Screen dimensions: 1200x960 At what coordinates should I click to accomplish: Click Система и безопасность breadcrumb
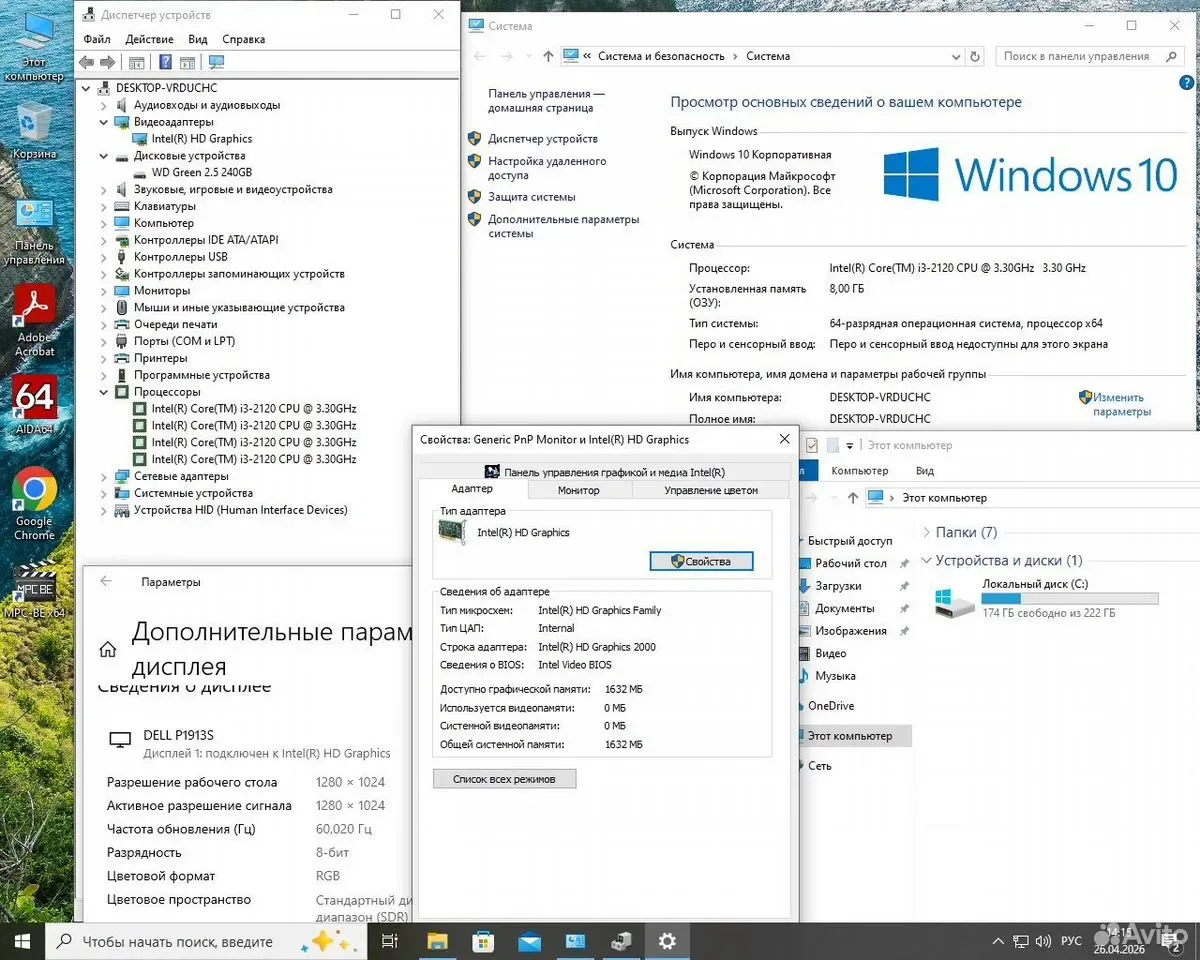coord(661,56)
